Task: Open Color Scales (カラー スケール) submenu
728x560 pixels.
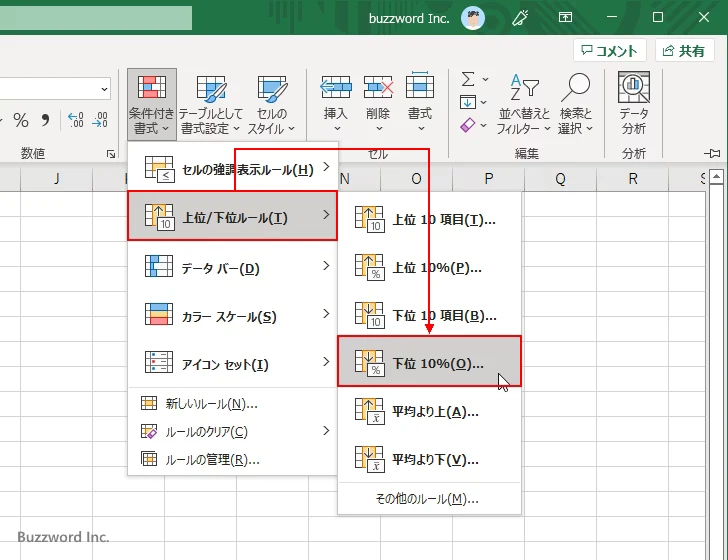Action: click(x=232, y=315)
